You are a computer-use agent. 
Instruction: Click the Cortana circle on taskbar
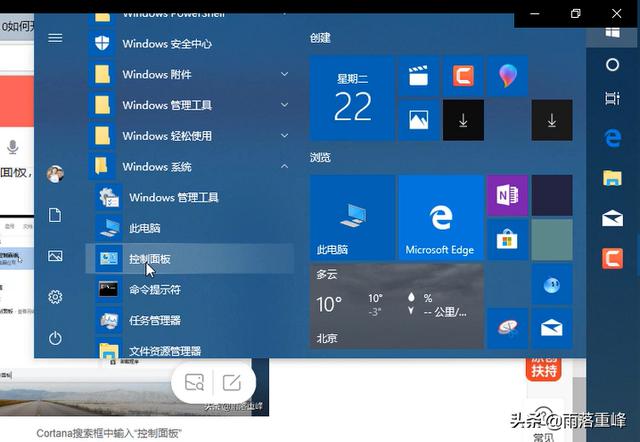click(x=612, y=64)
